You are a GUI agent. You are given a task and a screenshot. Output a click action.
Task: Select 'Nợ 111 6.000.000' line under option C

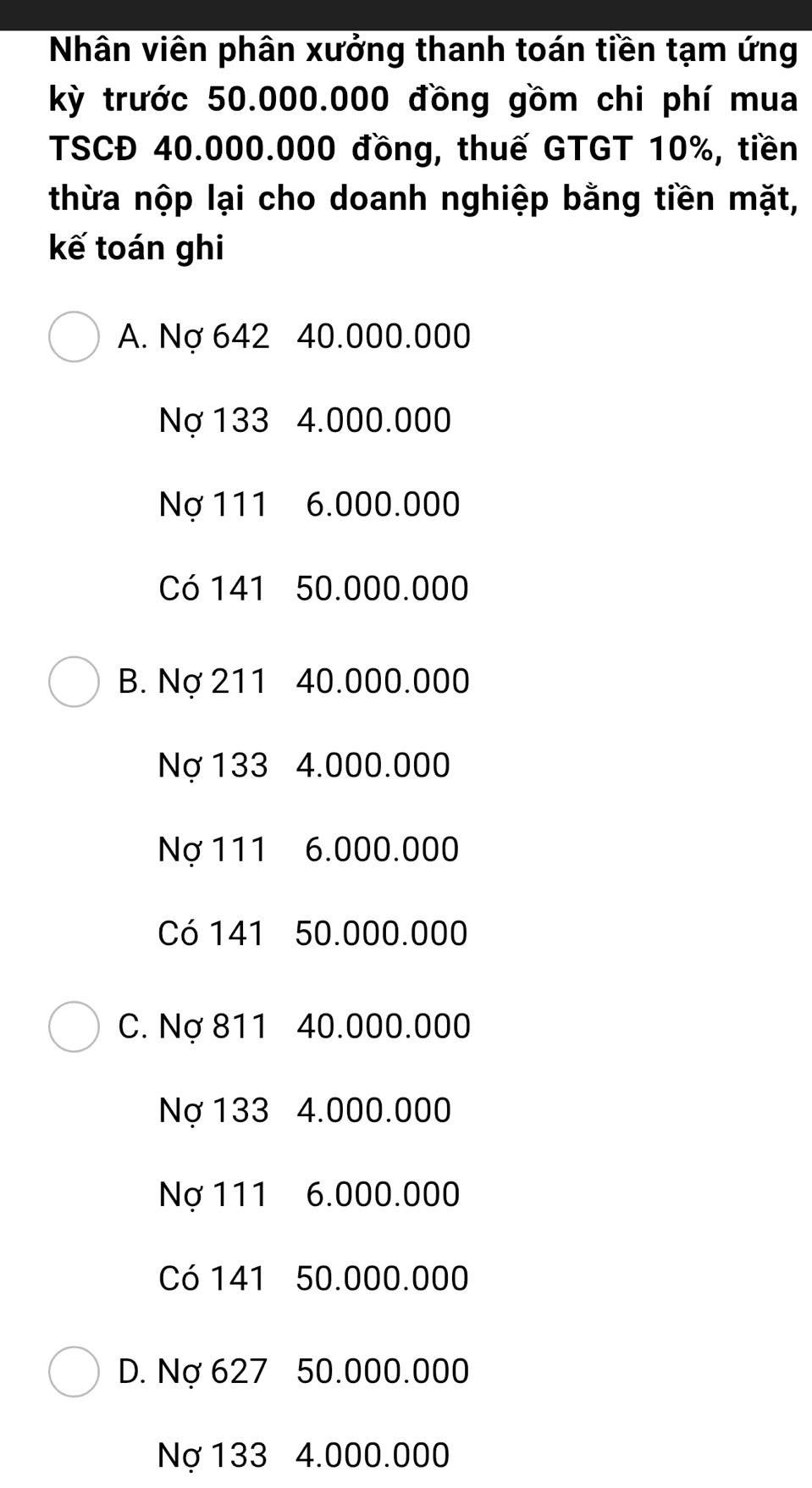309,1194
